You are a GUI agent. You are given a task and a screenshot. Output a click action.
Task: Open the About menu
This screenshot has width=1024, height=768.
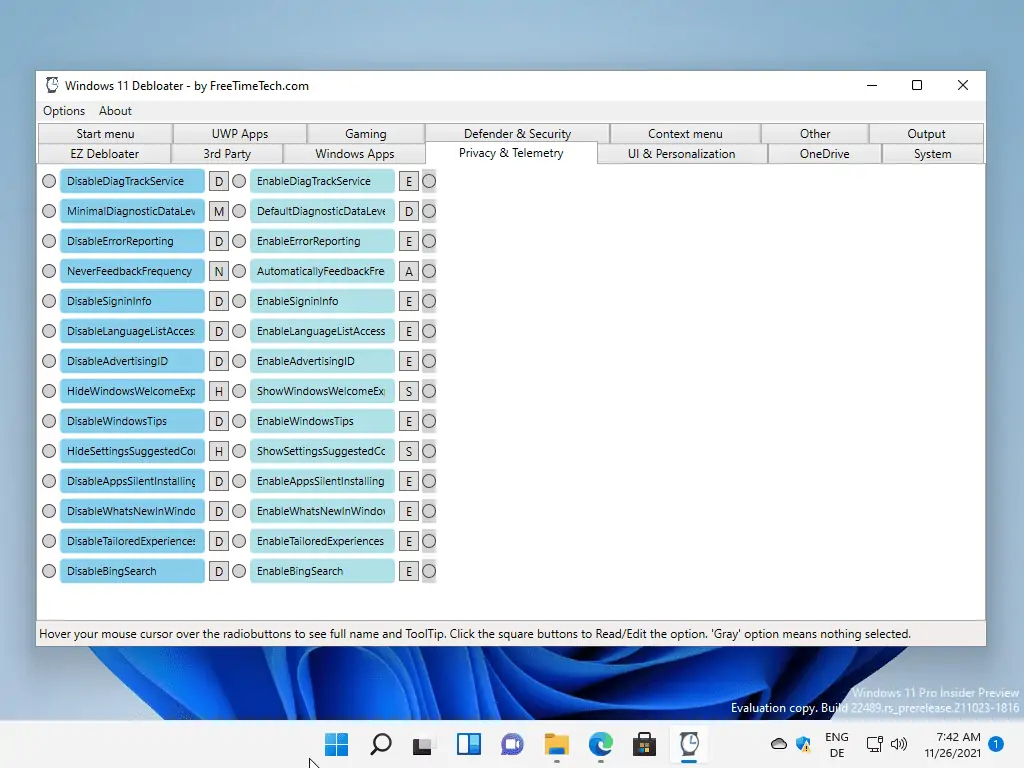coord(115,111)
